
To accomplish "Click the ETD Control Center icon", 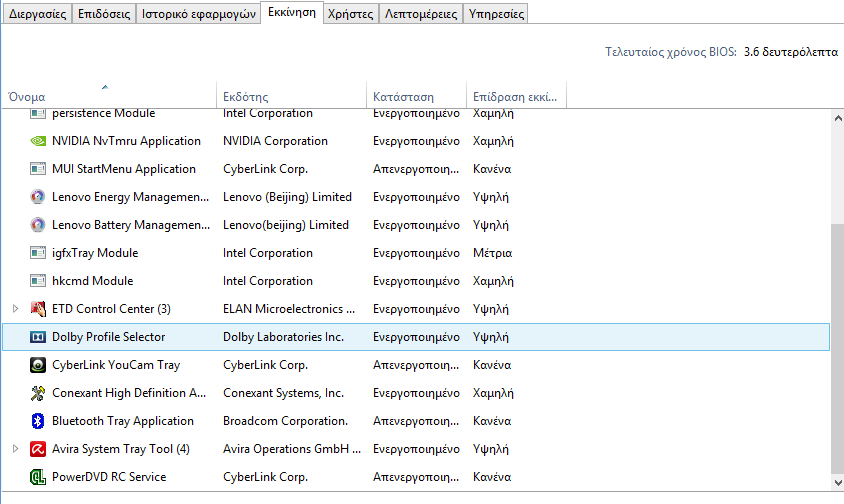I will point(38,309).
